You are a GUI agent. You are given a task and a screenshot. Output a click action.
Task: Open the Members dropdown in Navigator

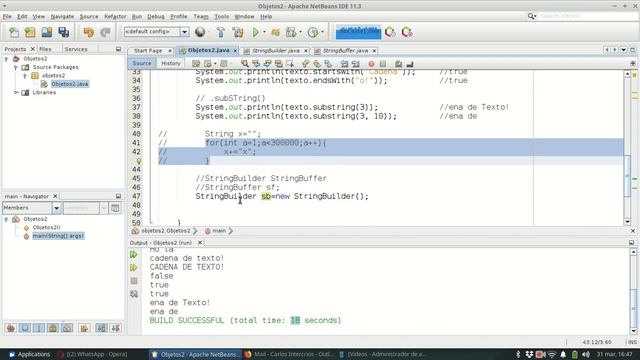(56, 208)
